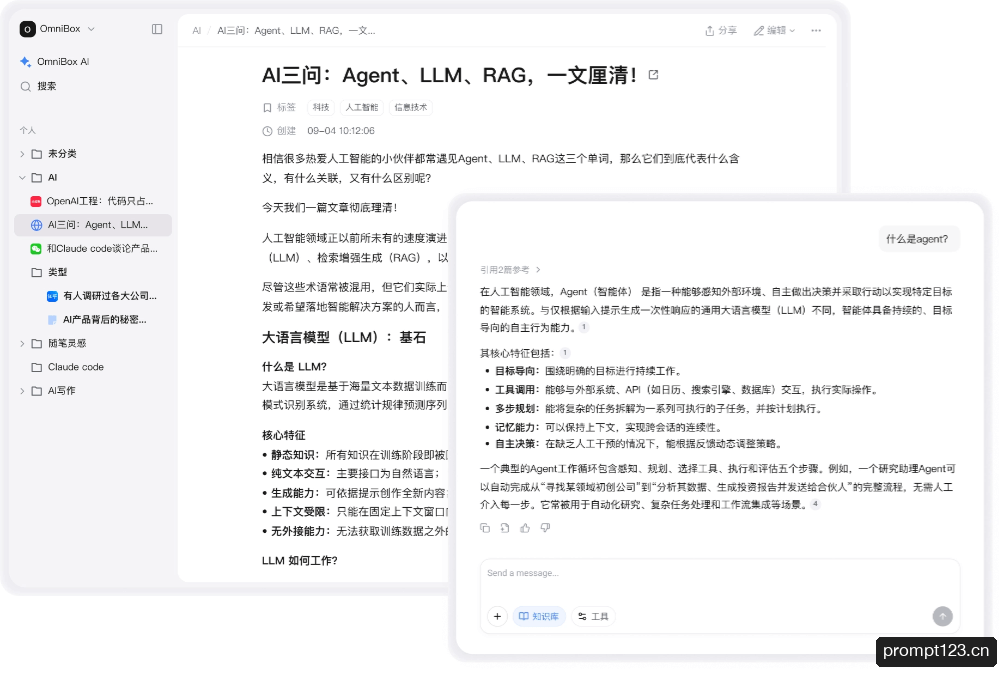Viewport: 1005px width, 675px height.
Task: Click the AI写作 folder icon
Action: (37, 391)
